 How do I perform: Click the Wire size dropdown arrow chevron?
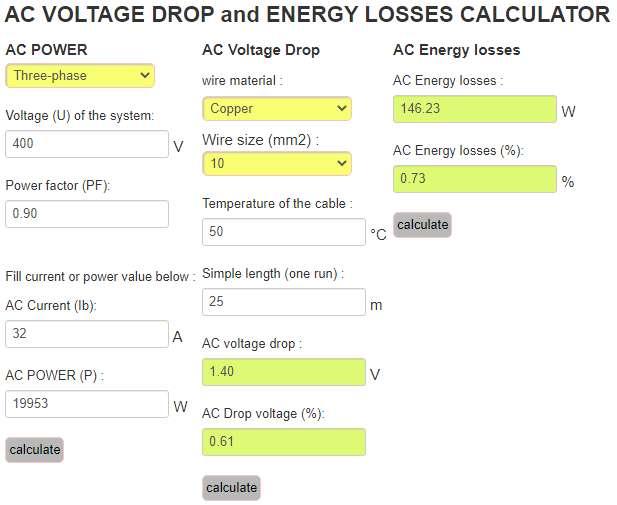[x=342, y=163]
